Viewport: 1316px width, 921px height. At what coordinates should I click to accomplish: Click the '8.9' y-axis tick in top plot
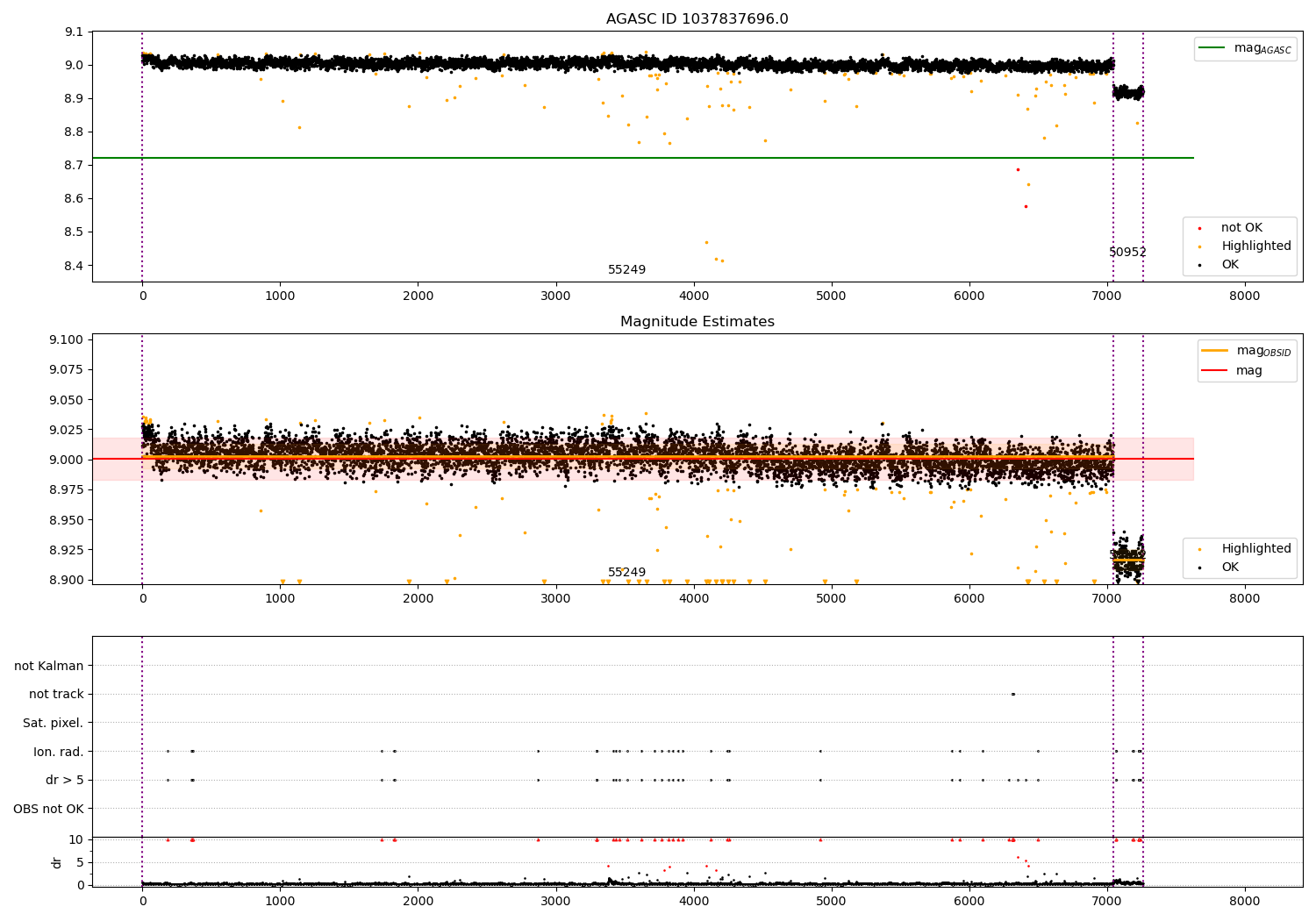(74, 99)
